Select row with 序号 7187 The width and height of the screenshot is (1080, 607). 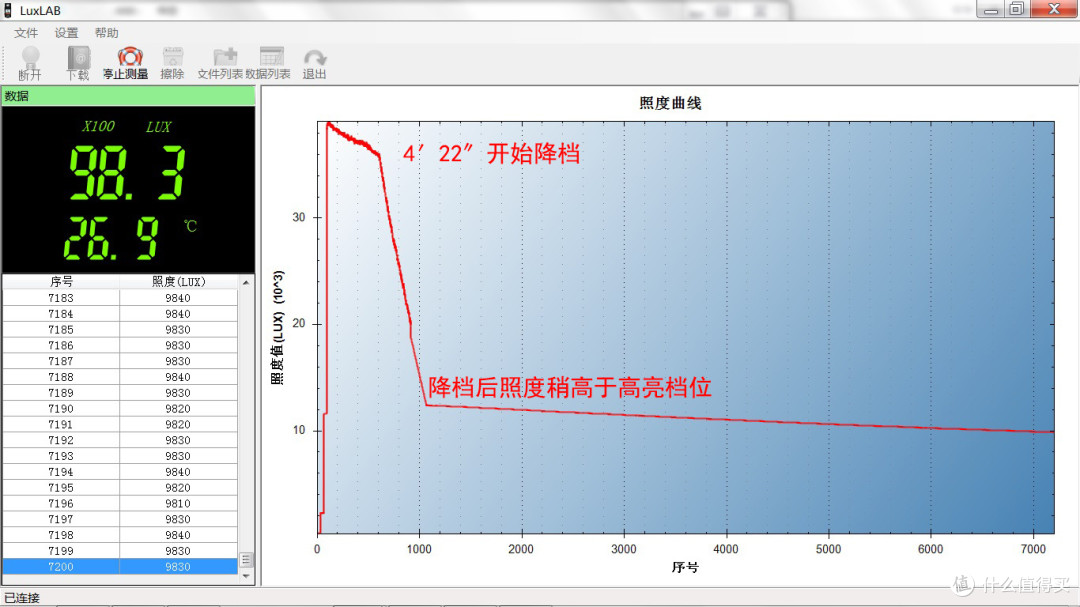[120, 361]
